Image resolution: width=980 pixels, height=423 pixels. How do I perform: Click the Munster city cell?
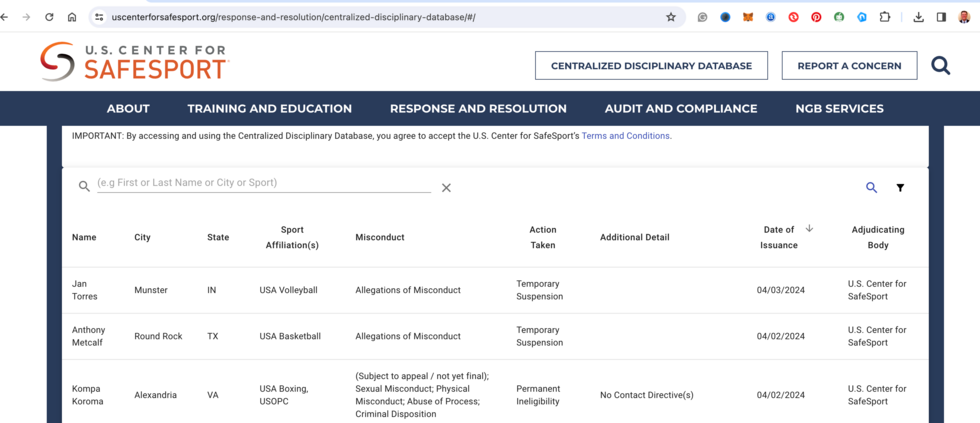[x=151, y=290]
